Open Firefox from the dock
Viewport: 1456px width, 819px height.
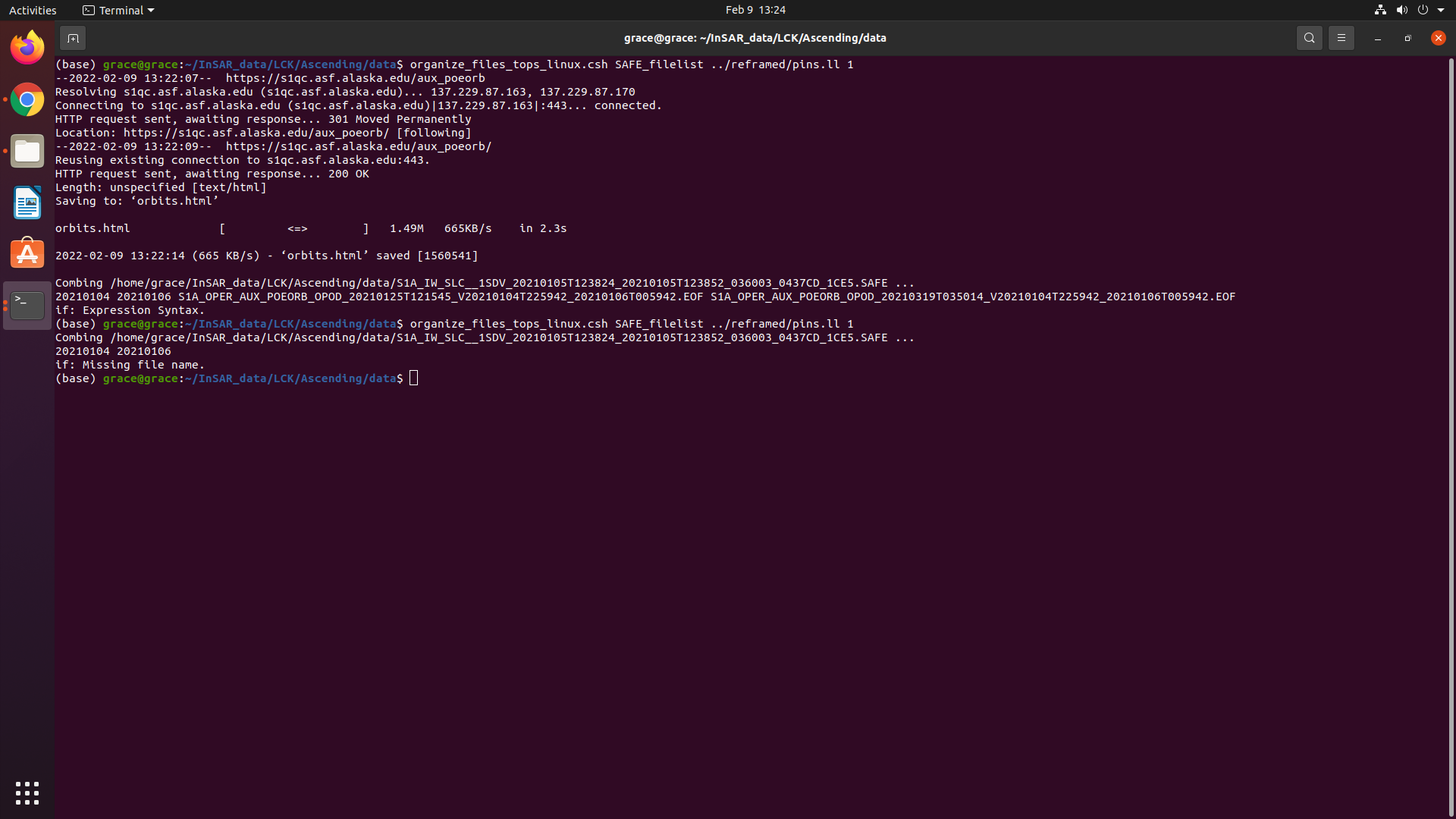pyautogui.click(x=27, y=46)
